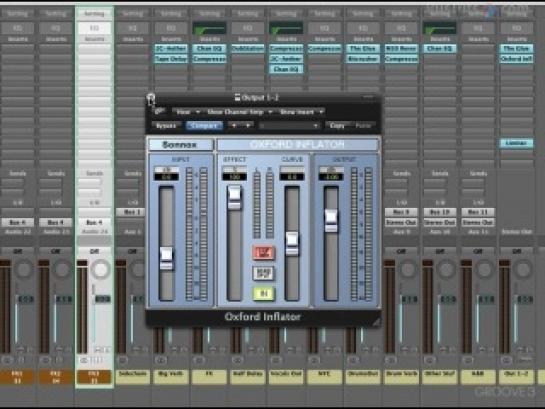The width and height of the screenshot is (545, 409).
Task: Open the Show Insert dropdown
Action: (x=301, y=112)
